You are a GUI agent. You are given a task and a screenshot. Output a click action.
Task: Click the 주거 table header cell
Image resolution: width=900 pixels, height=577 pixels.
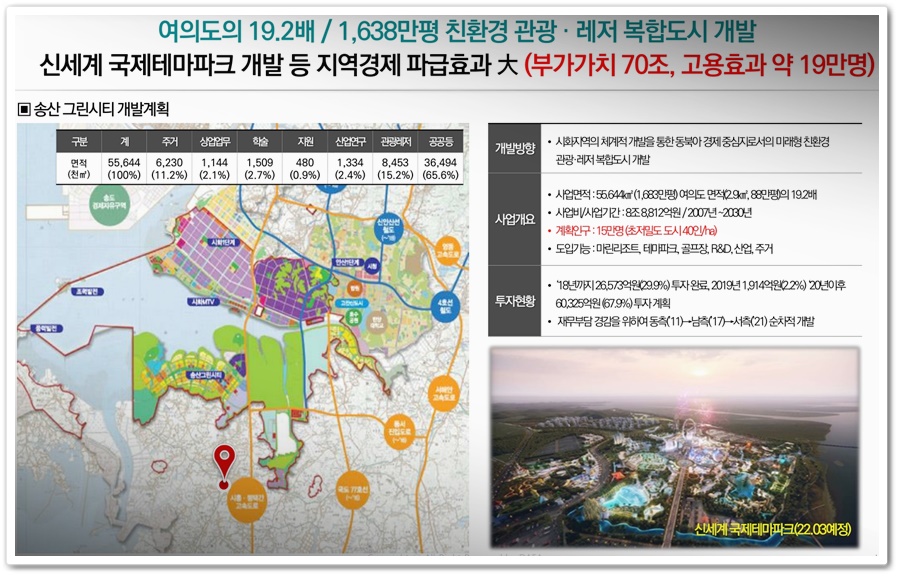pos(169,141)
